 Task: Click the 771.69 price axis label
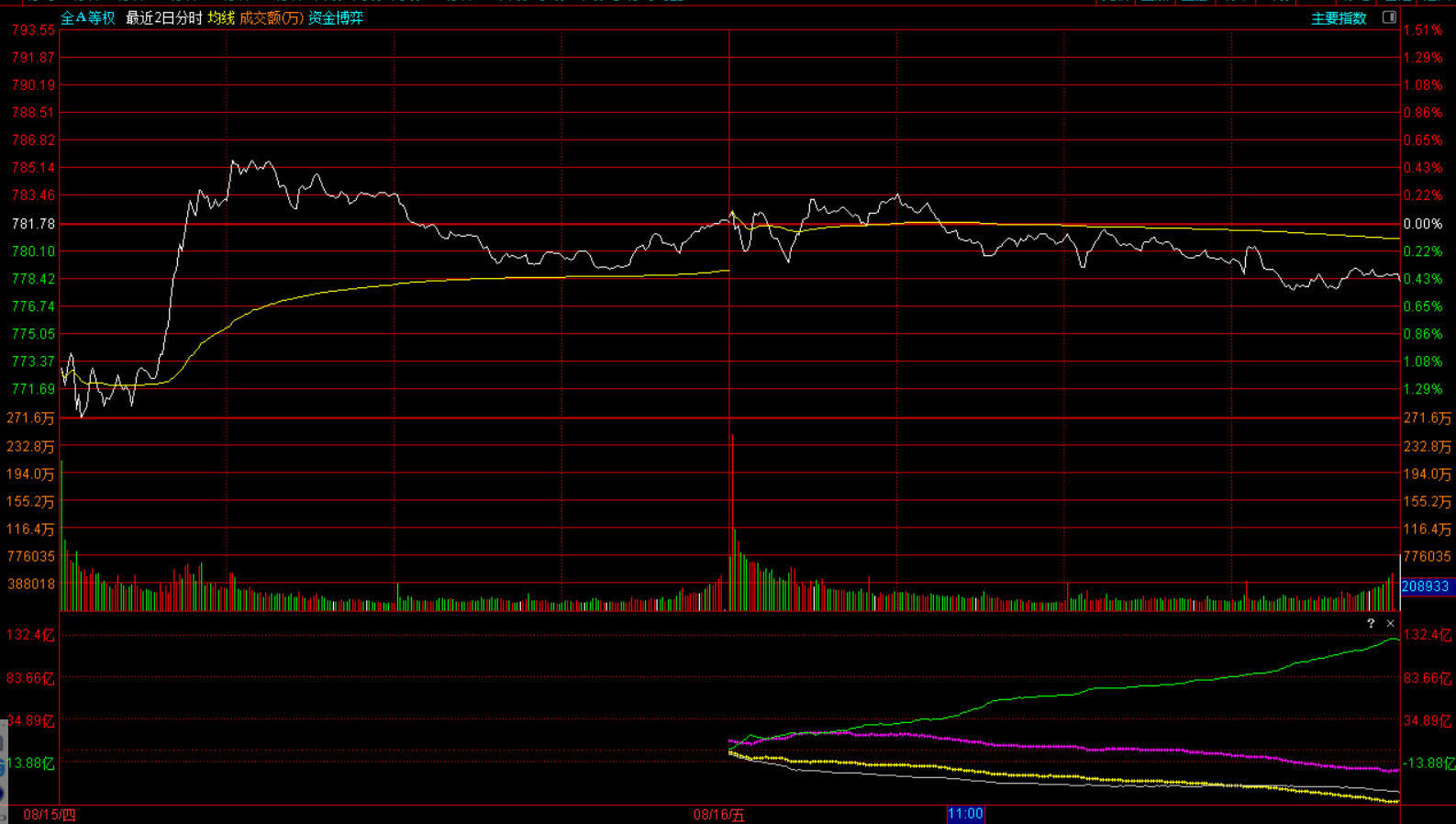coord(33,389)
